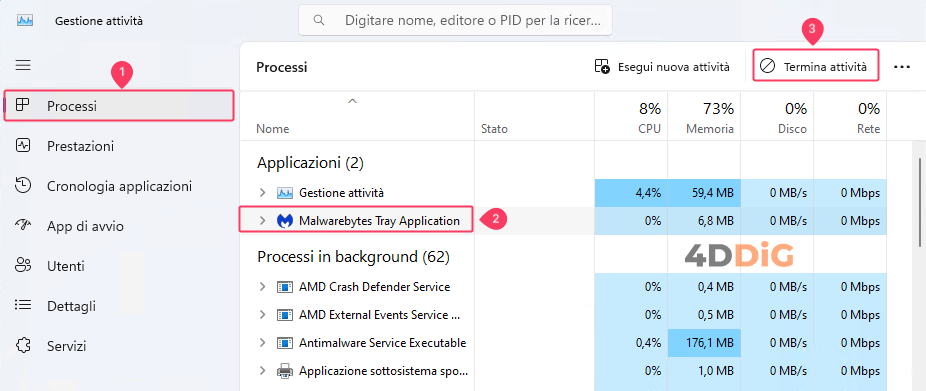
Task: Open the Servizi page
Action: point(119,346)
